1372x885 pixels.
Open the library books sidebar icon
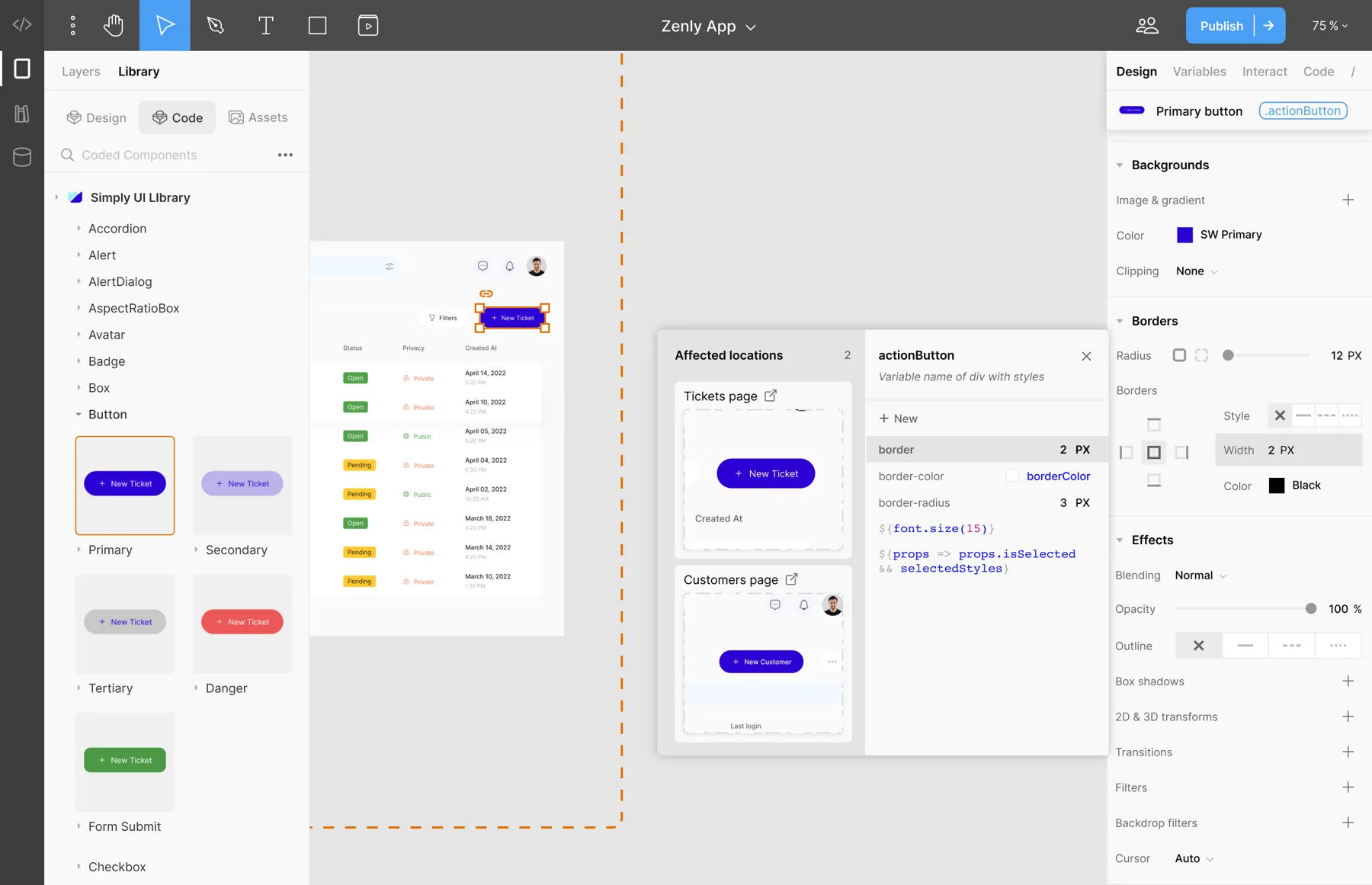[x=22, y=114]
